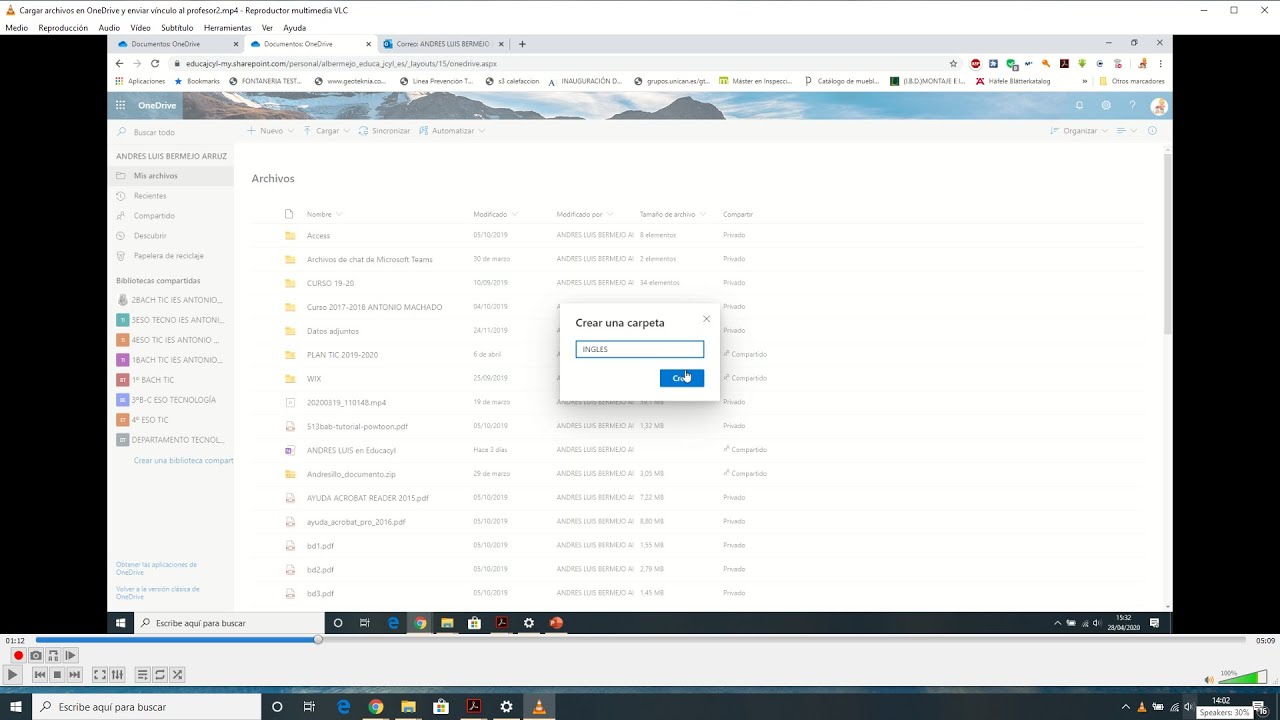Screen dimensions: 1280x720
Task: Skip to next media in VLC
Action: pos(74,675)
